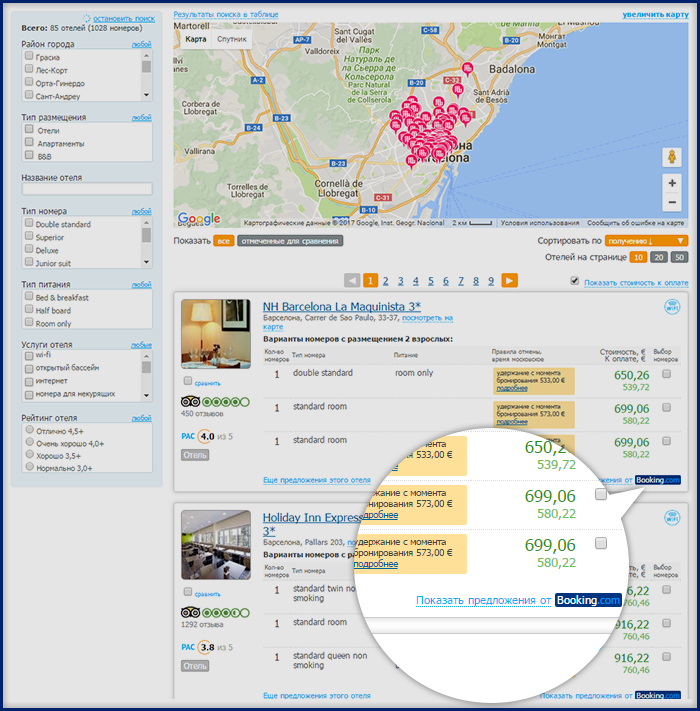700x711 pixels.
Task: Click увеличить карту link
Action: [x=656, y=15]
